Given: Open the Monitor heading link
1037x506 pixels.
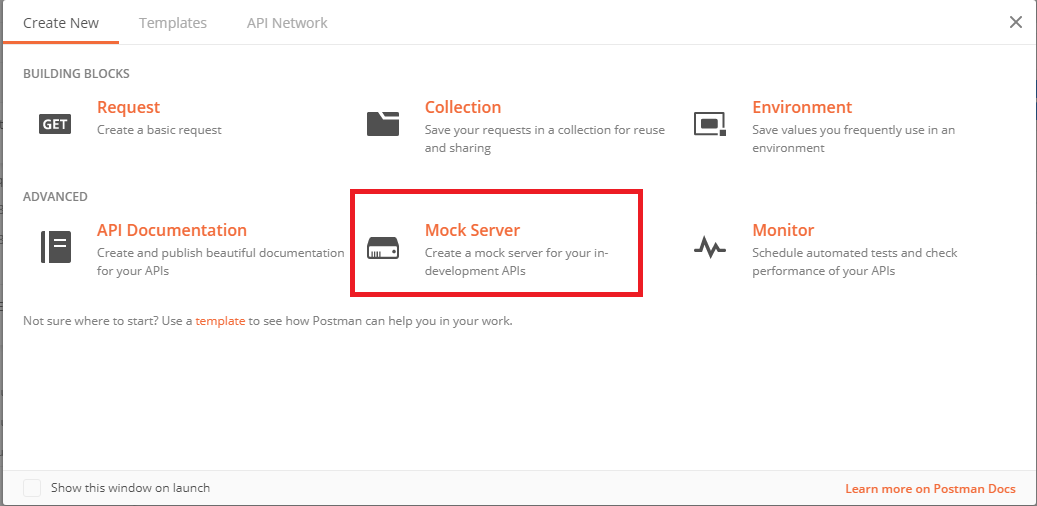Looking at the screenshot, I should [783, 230].
